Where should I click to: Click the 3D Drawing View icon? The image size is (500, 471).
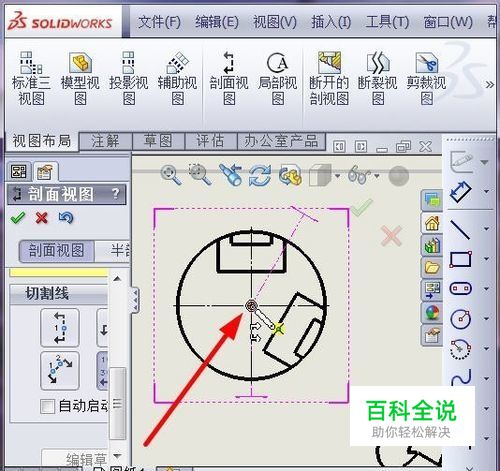pos(290,175)
